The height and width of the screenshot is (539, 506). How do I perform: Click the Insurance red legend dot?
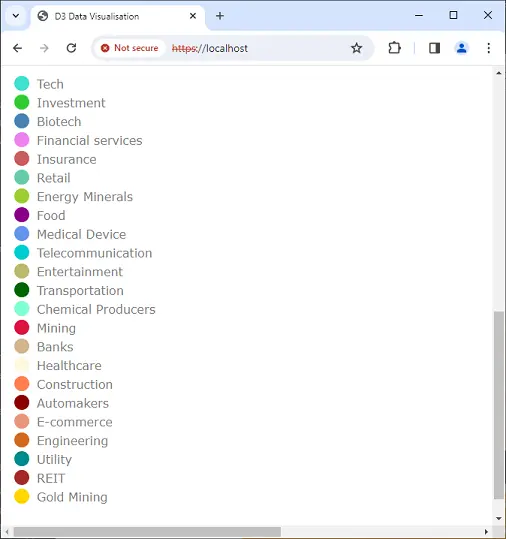[22, 159]
